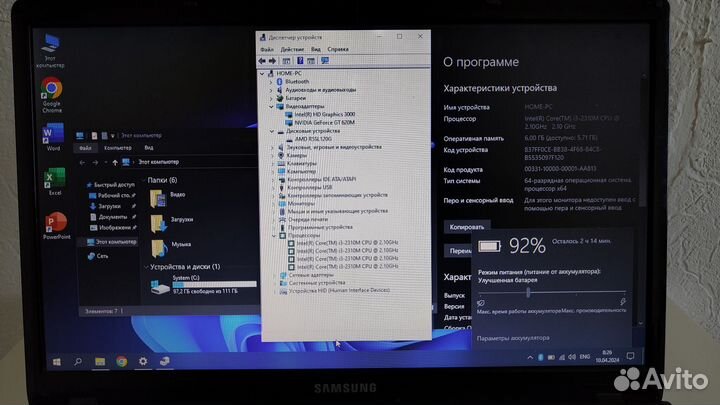Select Мониторы device category
The height and width of the screenshot is (405, 720).
pos(297,203)
